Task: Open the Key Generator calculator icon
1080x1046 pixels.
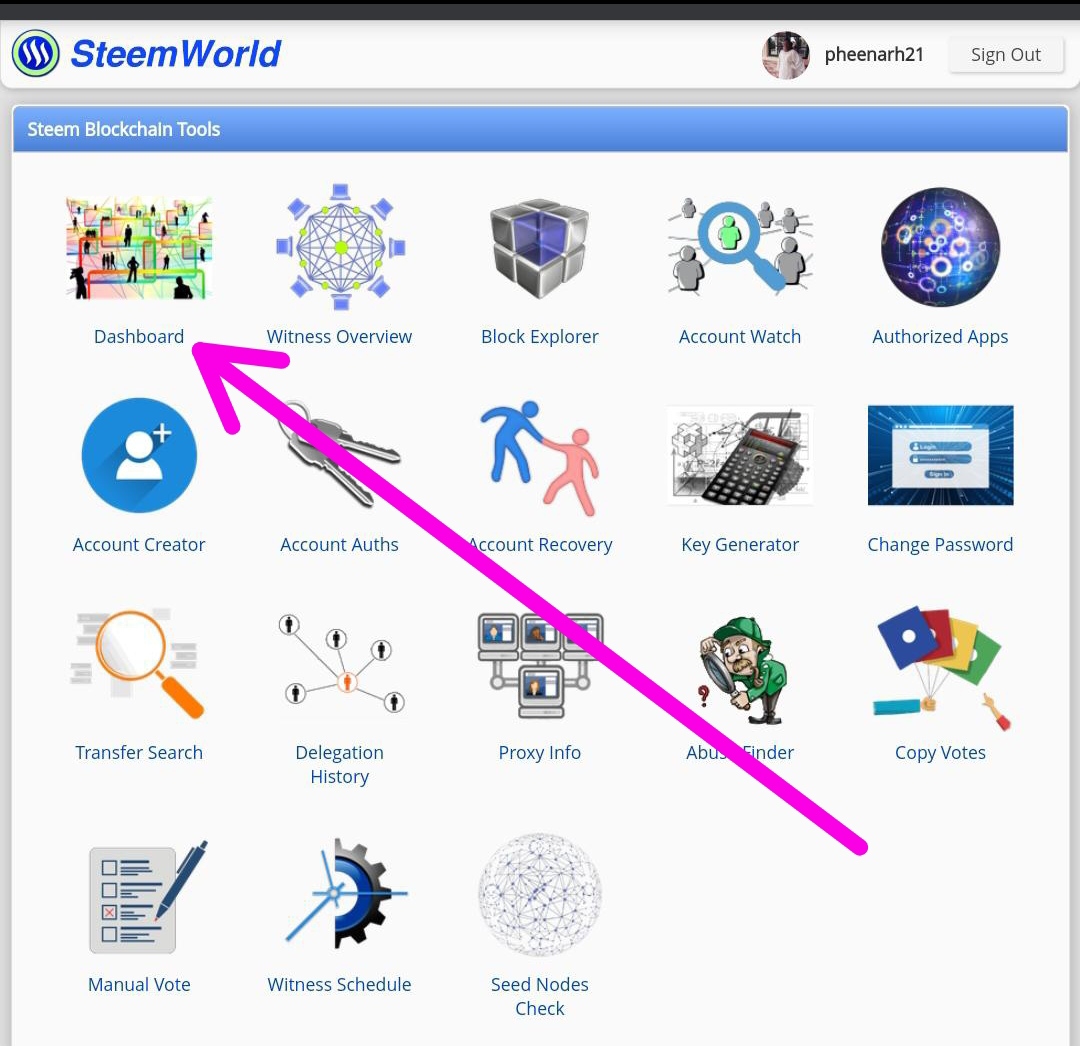Action: (740, 455)
